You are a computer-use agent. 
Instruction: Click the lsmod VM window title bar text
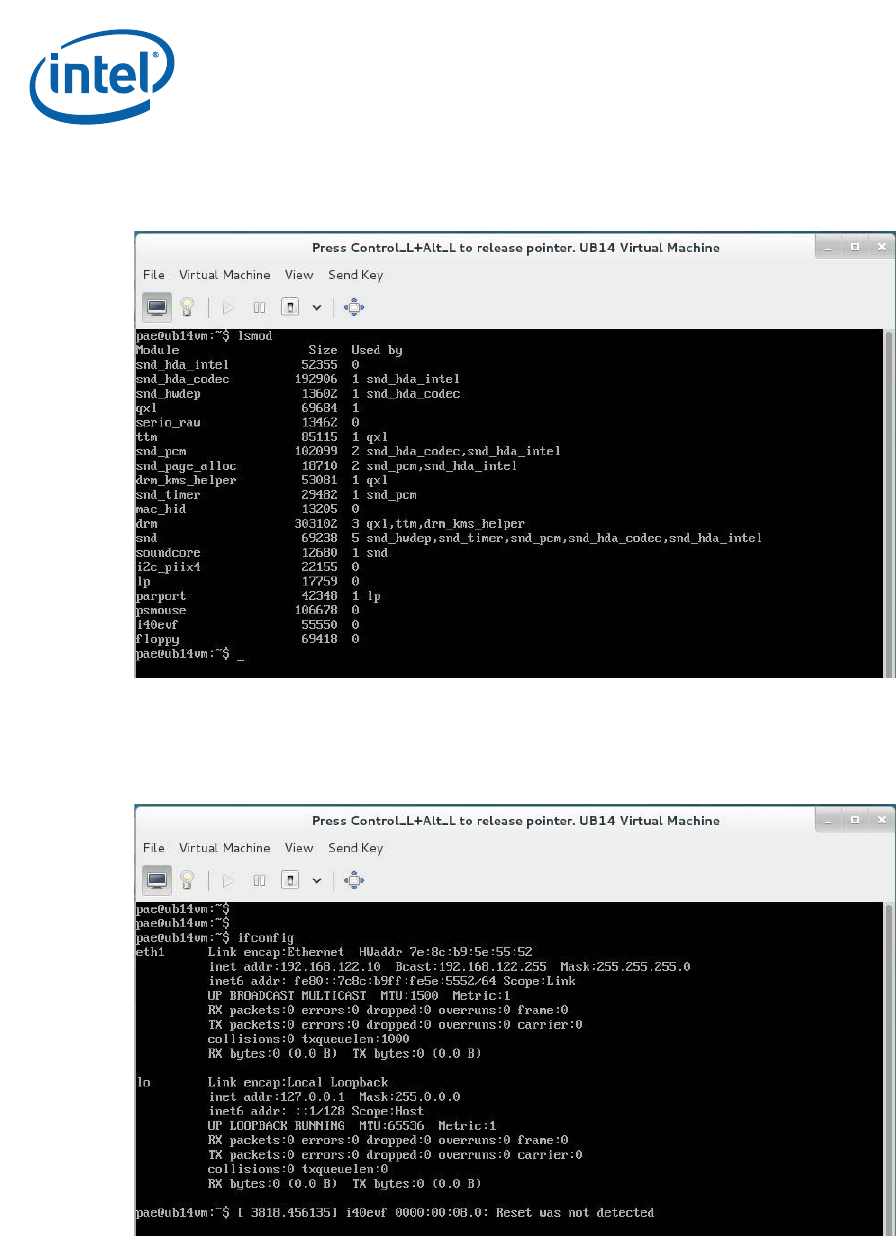[515, 248]
